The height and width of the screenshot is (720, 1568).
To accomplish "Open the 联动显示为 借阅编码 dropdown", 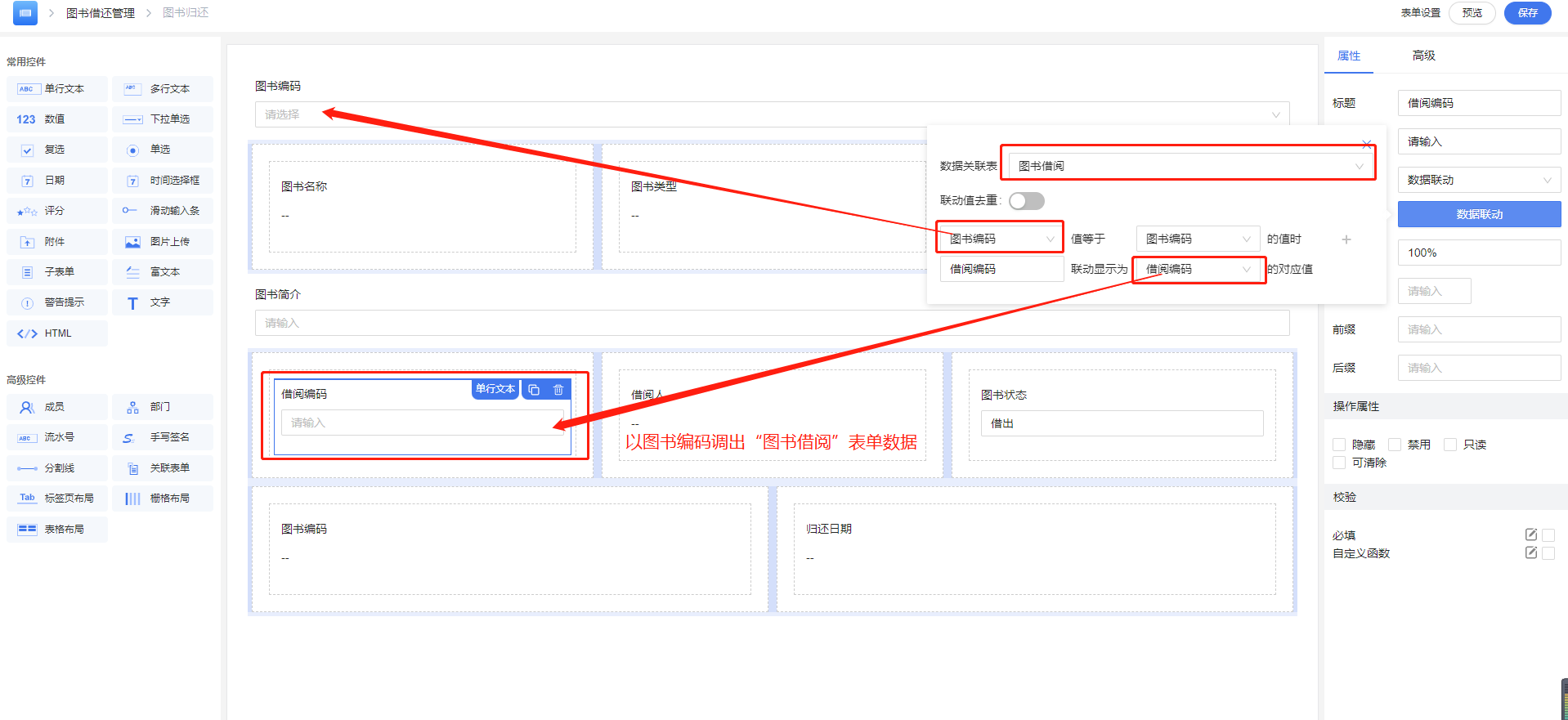I will (1198, 269).
